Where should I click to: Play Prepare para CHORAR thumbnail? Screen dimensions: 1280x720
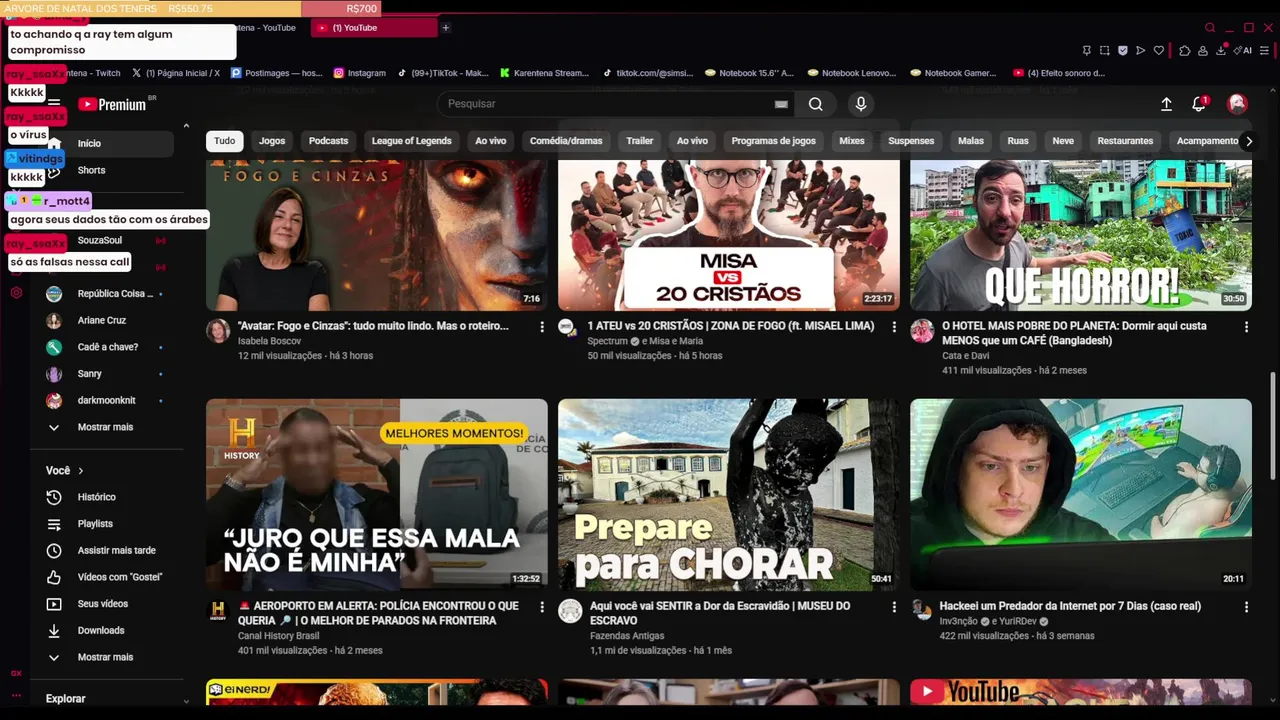[x=729, y=495]
